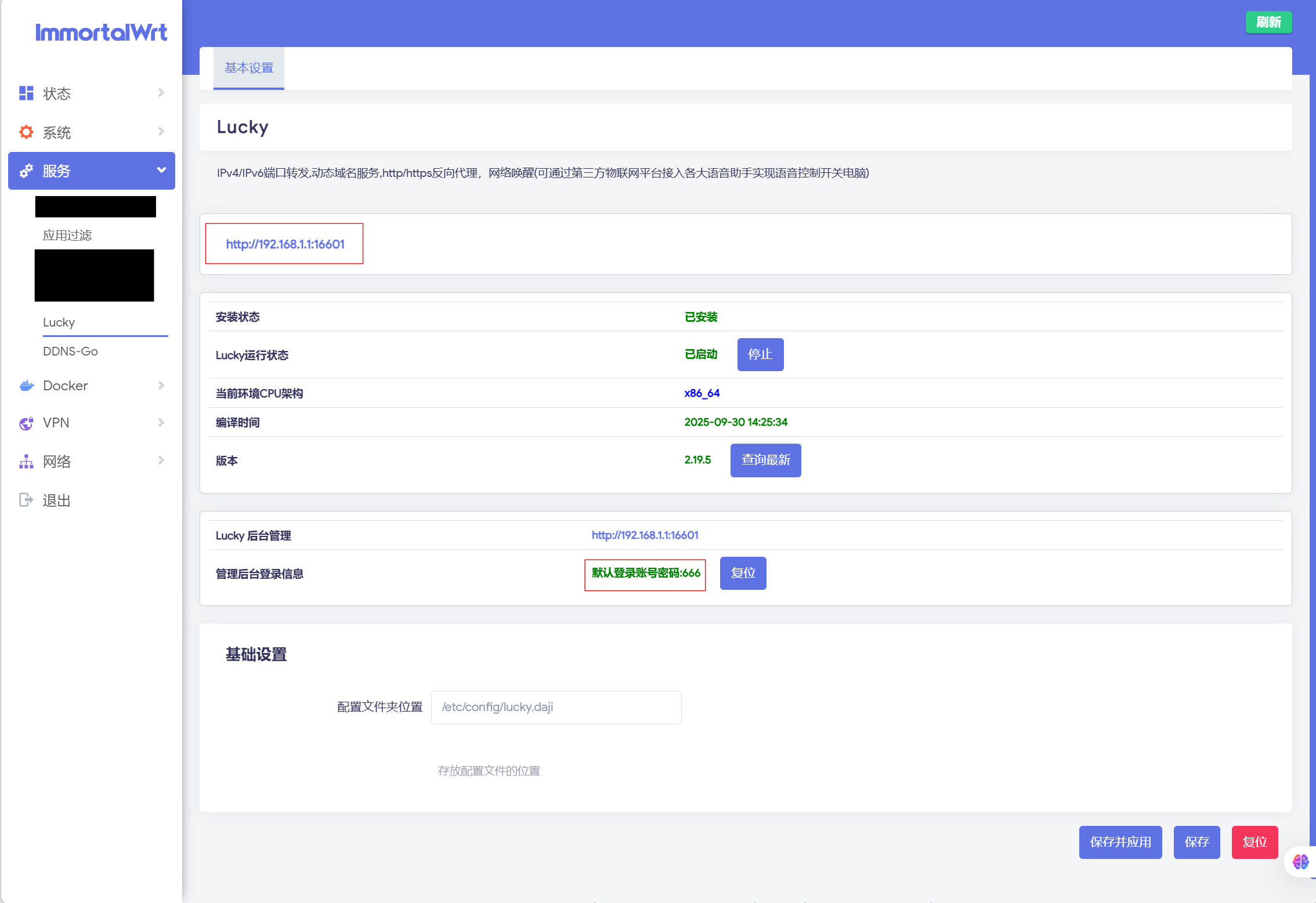1316x903 pixels.
Task: Expand the 网络 menu chevron
Action: tap(161, 460)
